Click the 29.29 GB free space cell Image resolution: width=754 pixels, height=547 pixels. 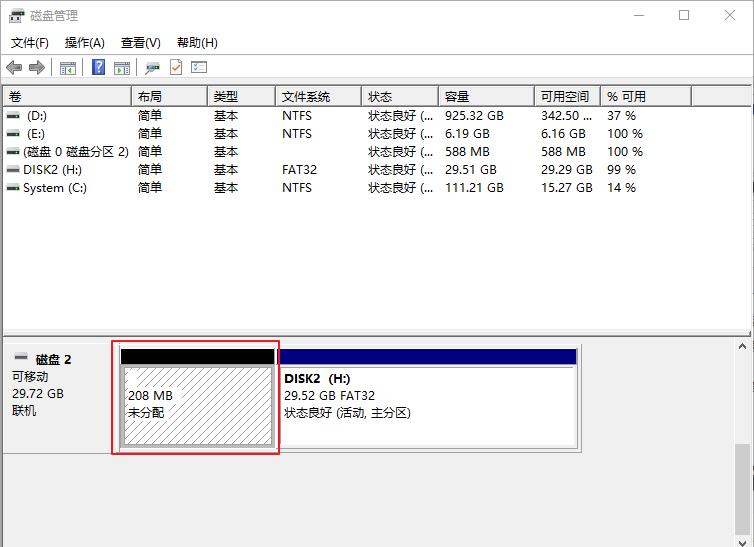click(566, 170)
